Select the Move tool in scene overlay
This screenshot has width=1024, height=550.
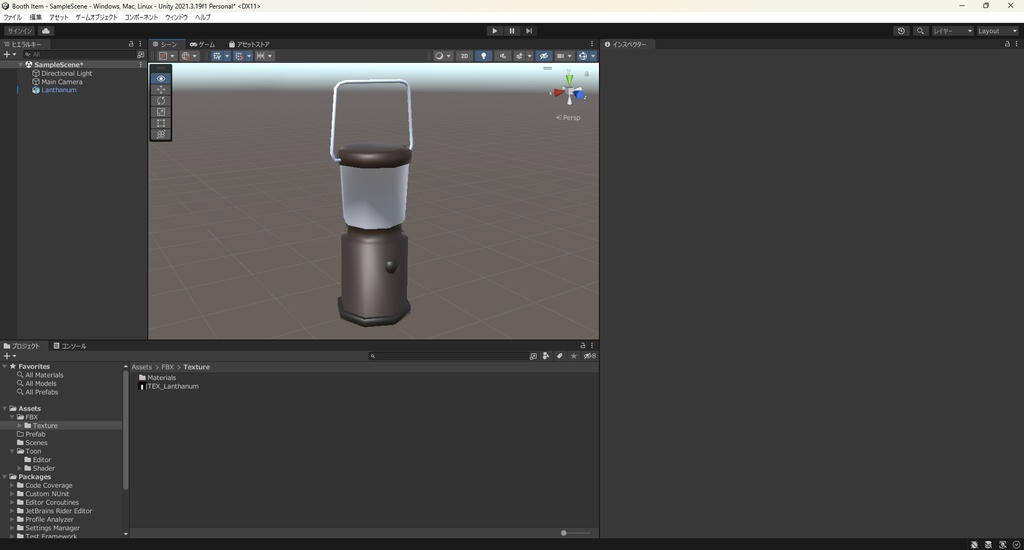(x=161, y=90)
